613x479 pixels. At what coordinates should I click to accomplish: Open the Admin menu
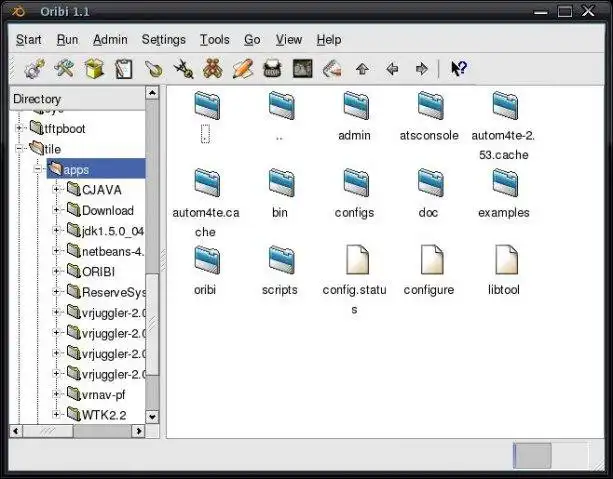tap(110, 39)
